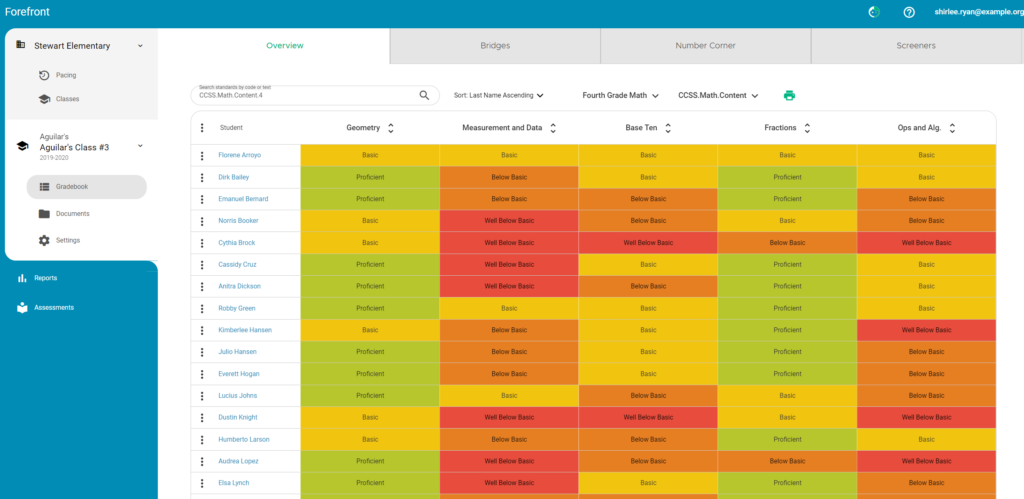Open the Reports section

tap(45, 278)
